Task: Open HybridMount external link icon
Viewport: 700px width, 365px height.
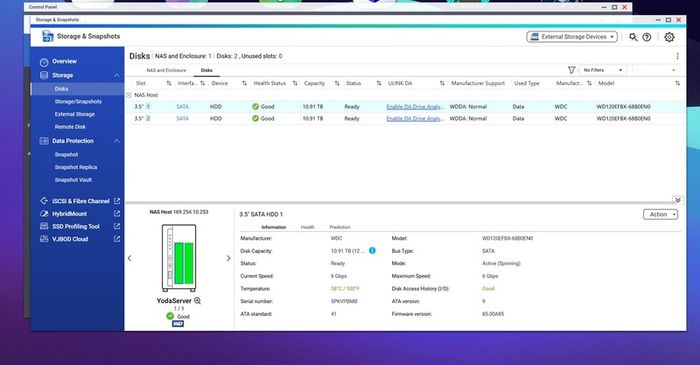Action: (x=117, y=214)
